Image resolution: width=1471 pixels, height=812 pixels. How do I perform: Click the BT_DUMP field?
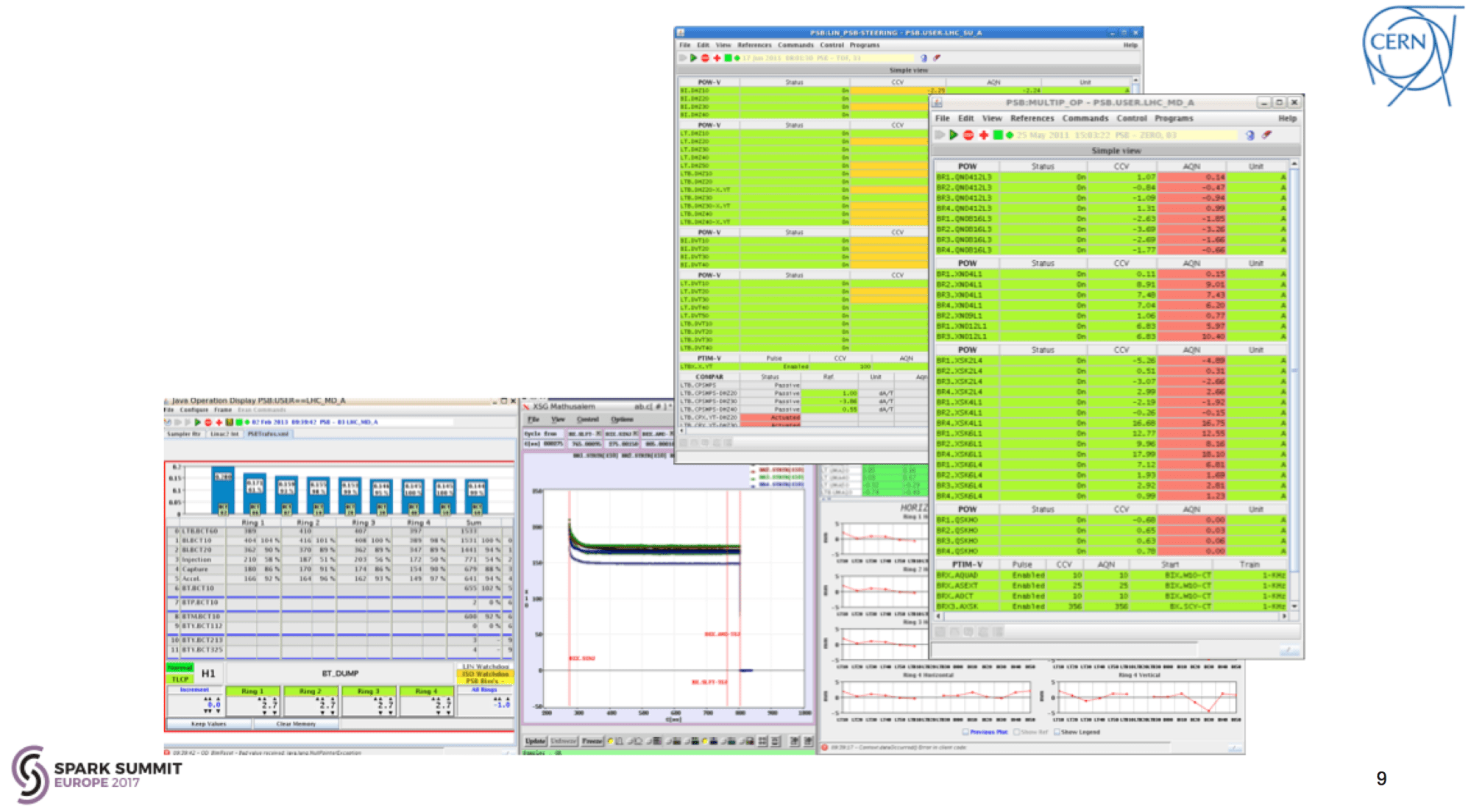click(340, 673)
